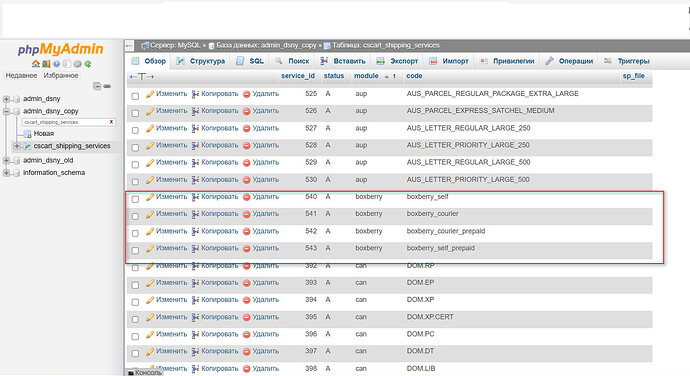Collapse the top panel with the arrow button
Screen dimensions: 690x376
pos(129,45)
